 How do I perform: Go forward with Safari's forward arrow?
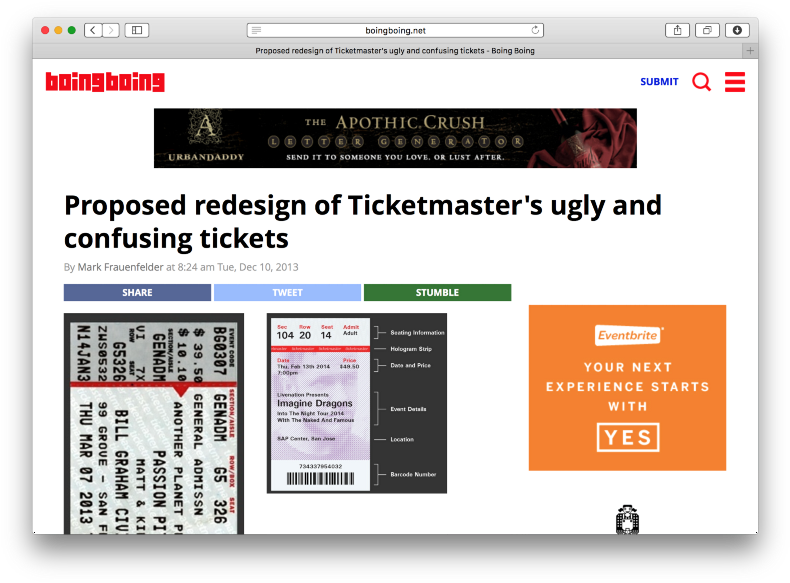coord(111,30)
